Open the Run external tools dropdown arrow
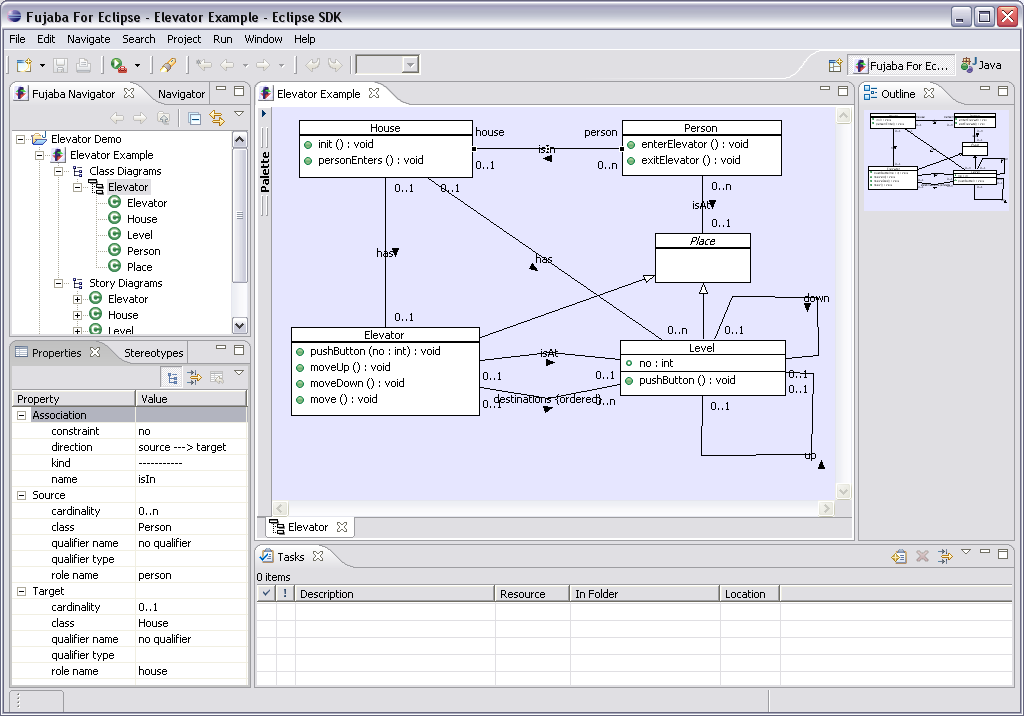 click(x=137, y=65)
